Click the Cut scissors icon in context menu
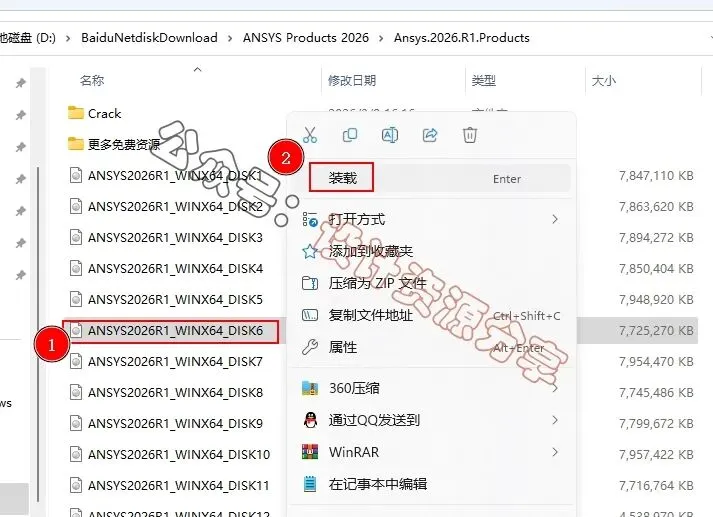Image resolution: width=713 pixels, height=517 pixels. click(x=310, y=135)
